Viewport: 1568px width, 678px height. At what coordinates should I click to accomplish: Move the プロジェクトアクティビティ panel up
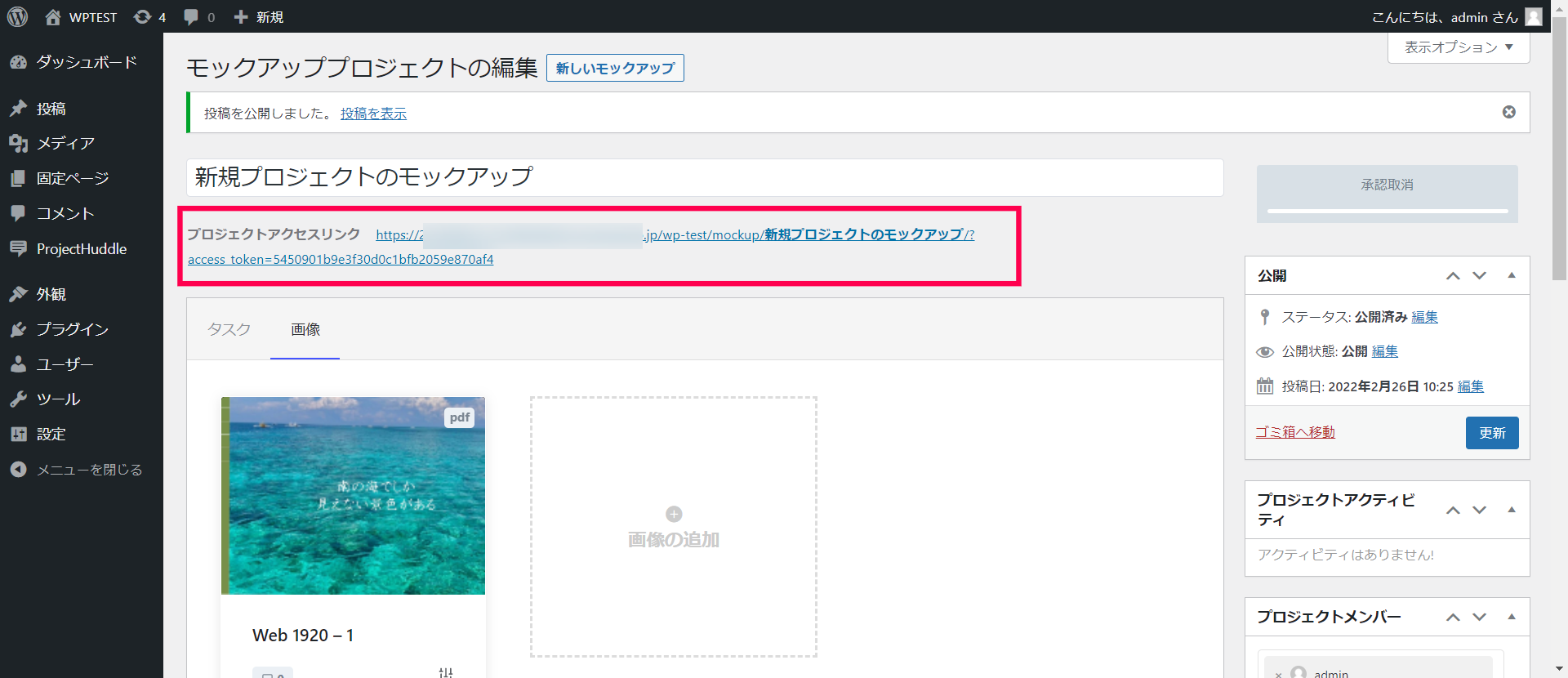(x=1453, y=511)
